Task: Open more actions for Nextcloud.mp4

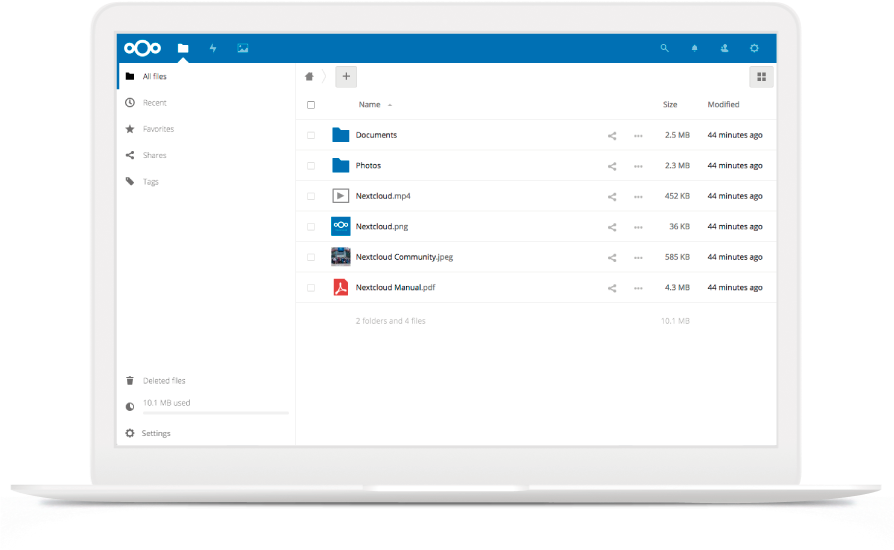Action: 638,197
